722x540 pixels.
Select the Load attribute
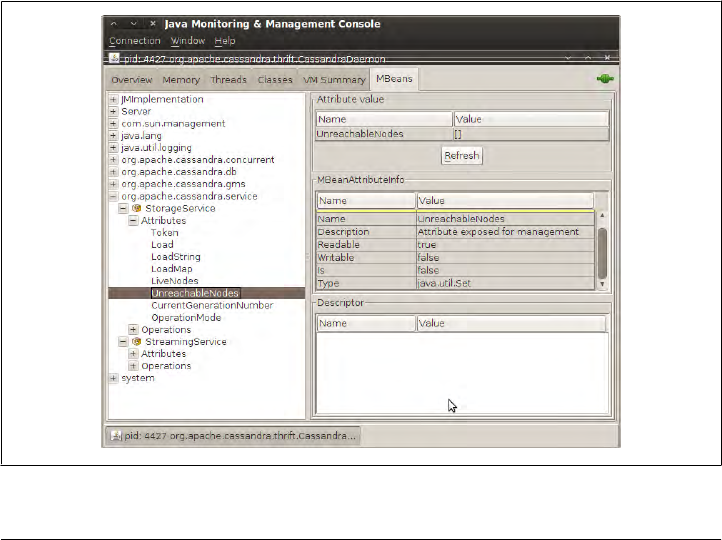(x=162, y=245)
